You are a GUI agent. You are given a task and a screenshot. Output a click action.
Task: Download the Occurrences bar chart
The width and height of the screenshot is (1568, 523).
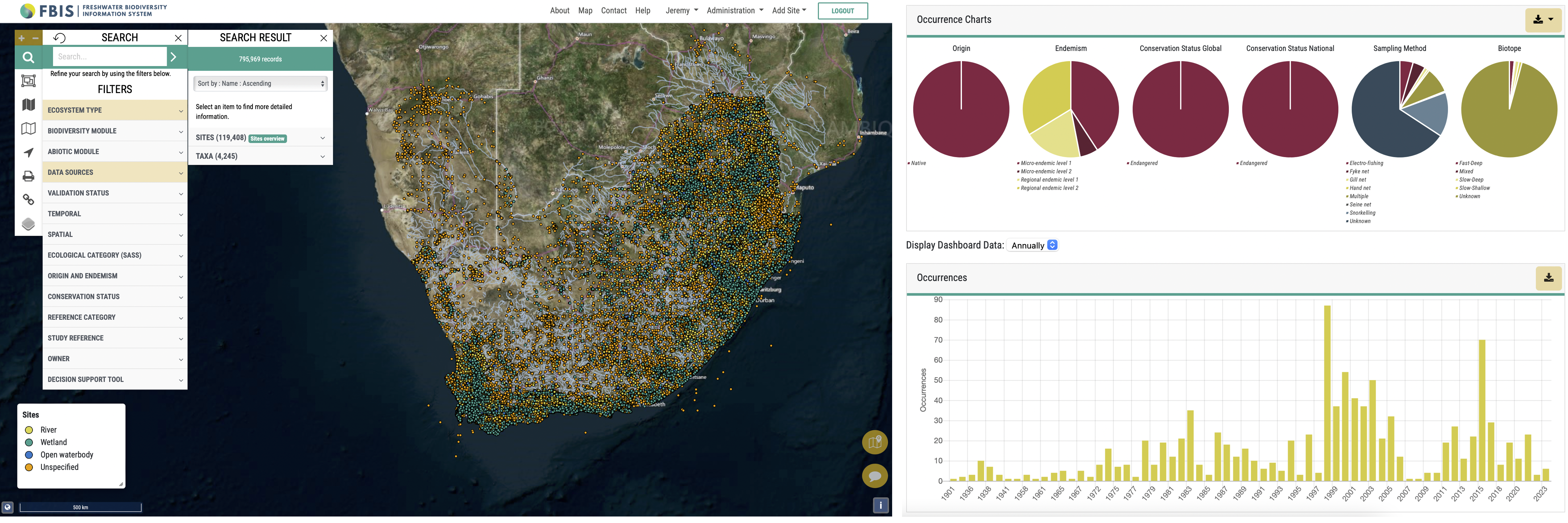1548,278
